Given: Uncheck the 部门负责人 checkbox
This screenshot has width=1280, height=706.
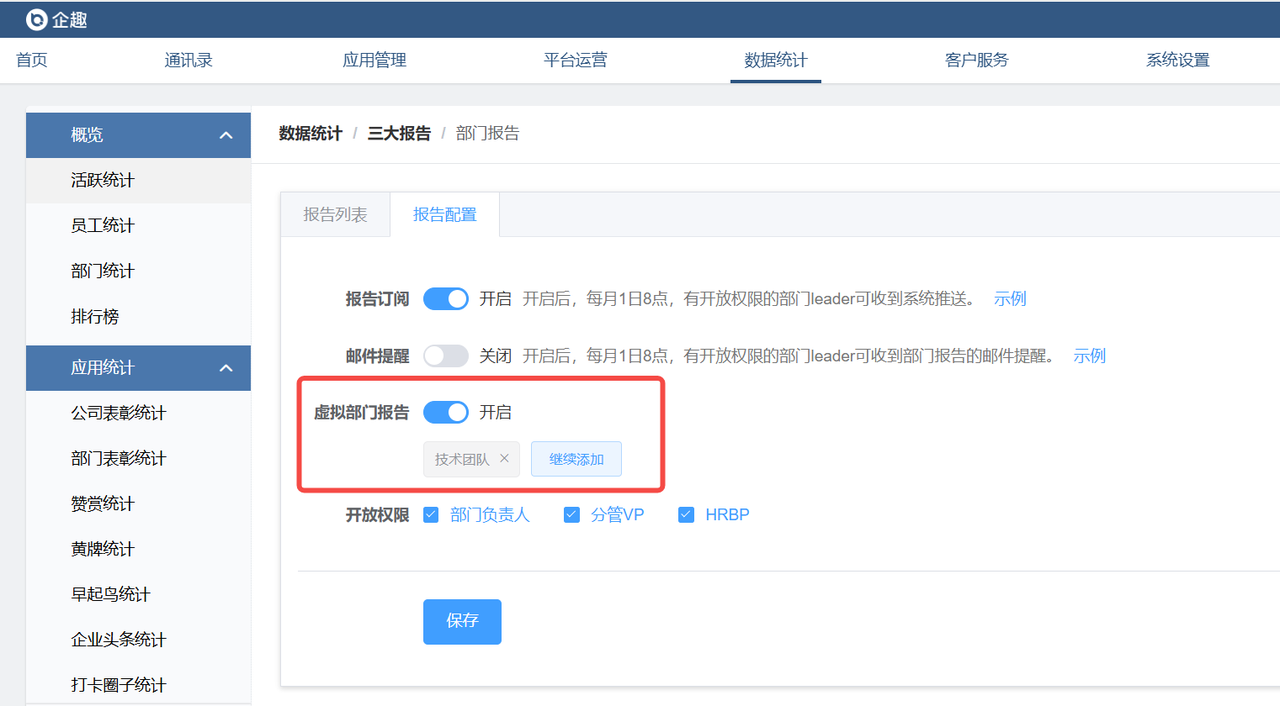Looking at the screenshot, I should [431, 515].
